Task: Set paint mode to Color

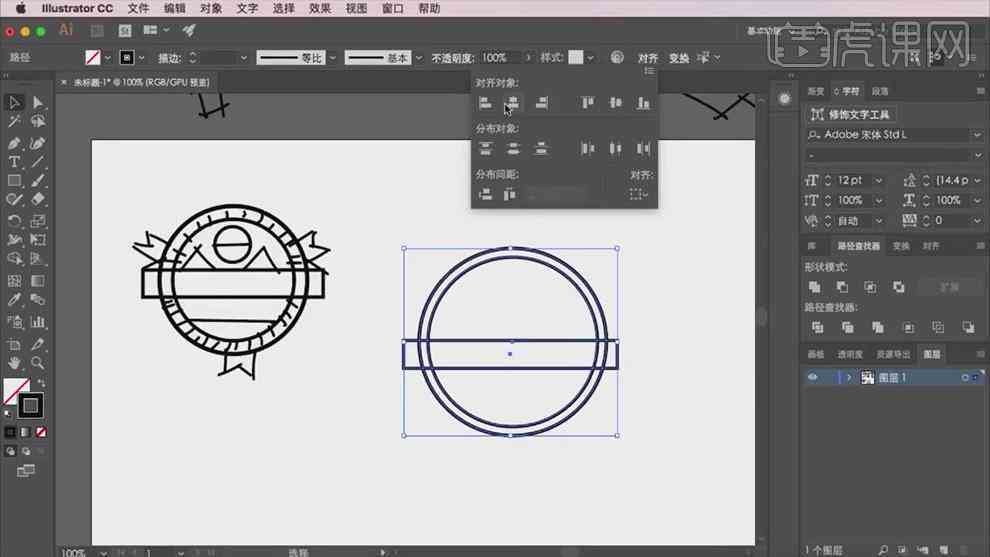Action: (x=10, y=433)
